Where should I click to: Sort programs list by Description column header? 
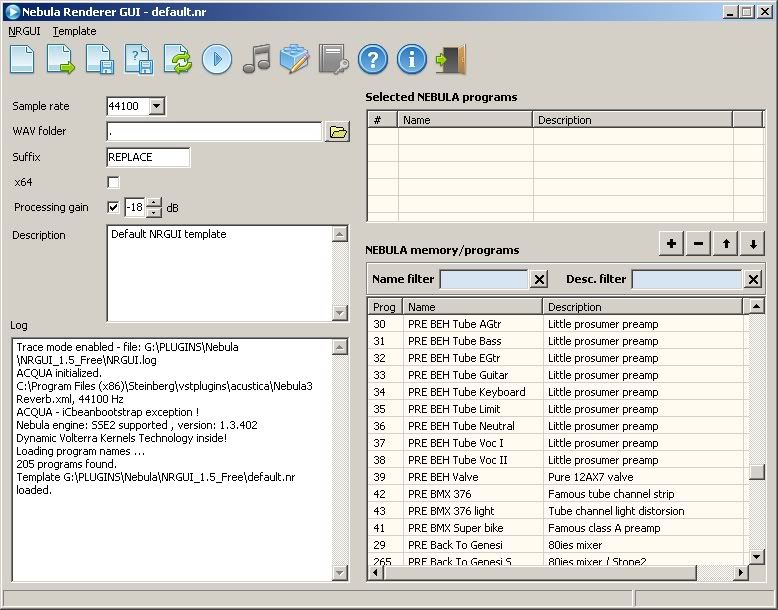[643, 307]
